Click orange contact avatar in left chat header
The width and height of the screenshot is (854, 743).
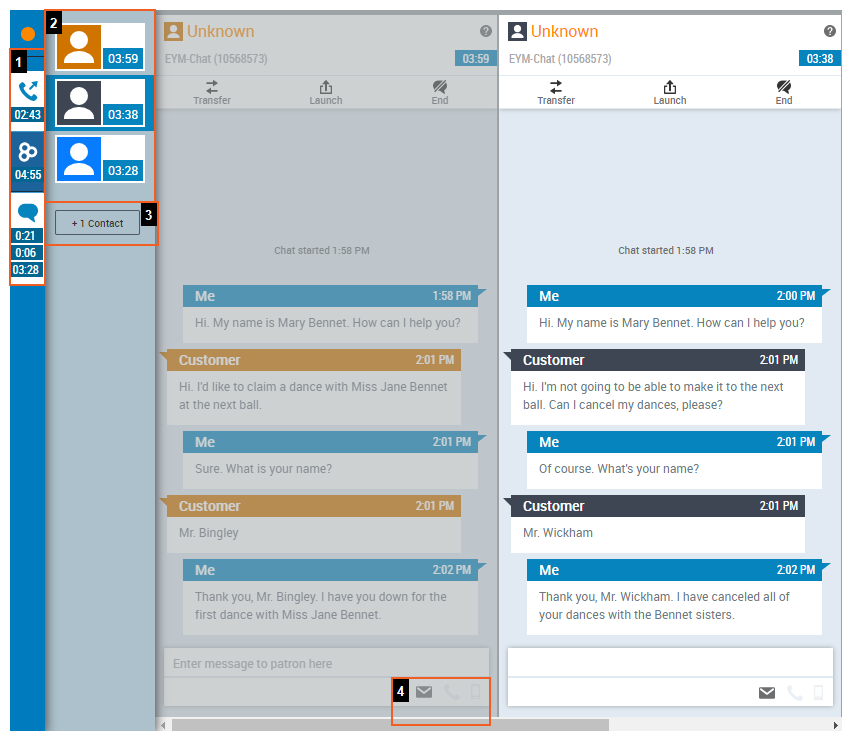click(173, 32)
